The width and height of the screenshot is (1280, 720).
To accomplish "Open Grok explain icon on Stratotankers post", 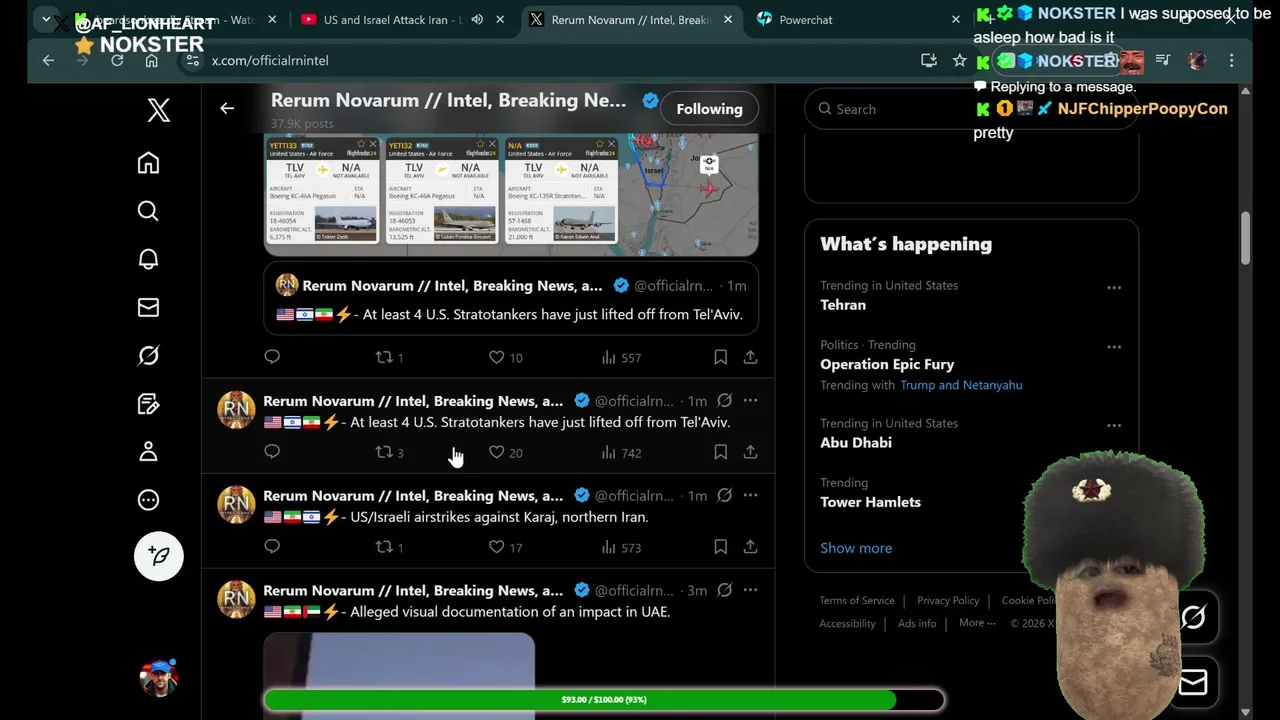I will click(724, 400).
